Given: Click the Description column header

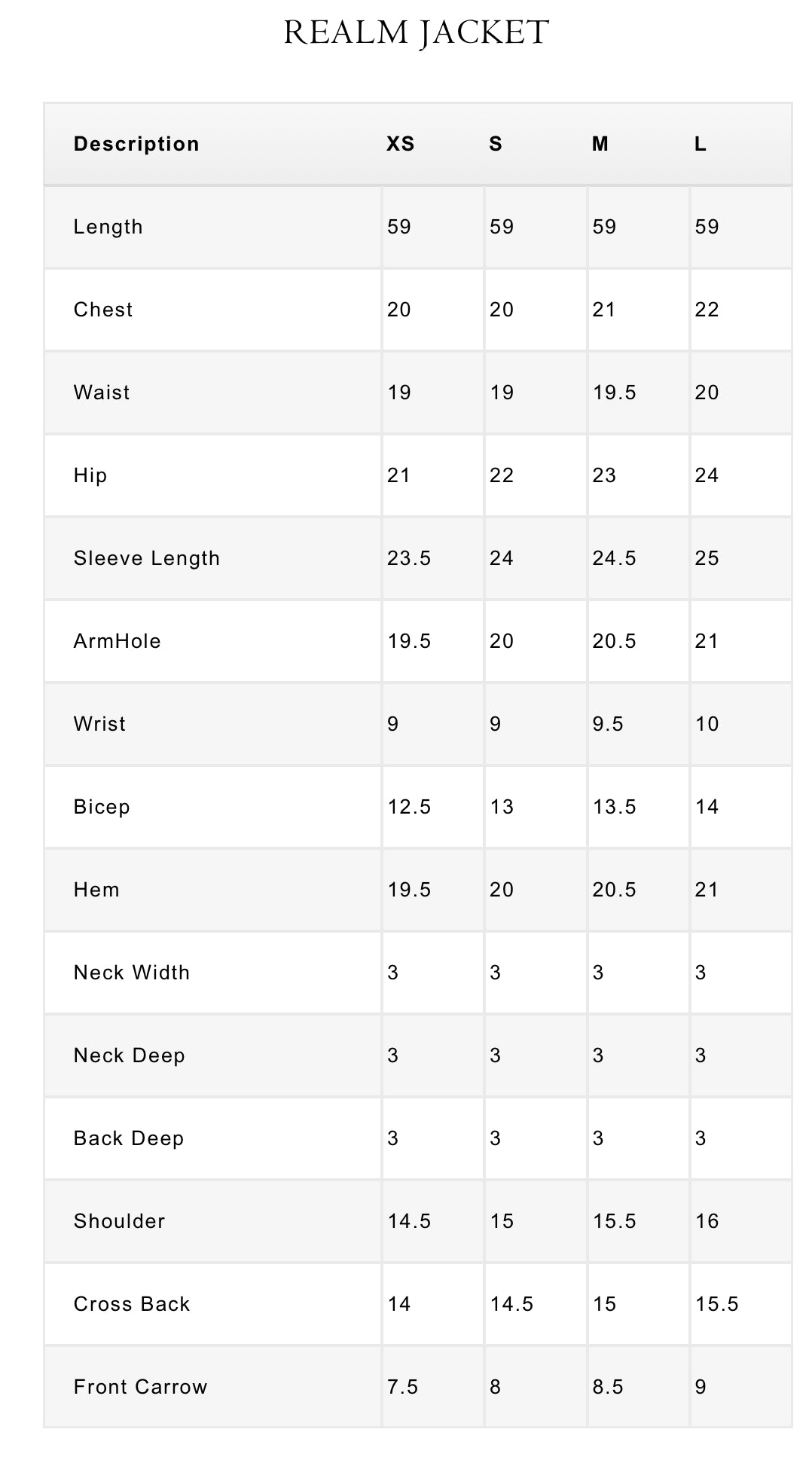Looking at the screenshot, I should [x=136, y=144].
